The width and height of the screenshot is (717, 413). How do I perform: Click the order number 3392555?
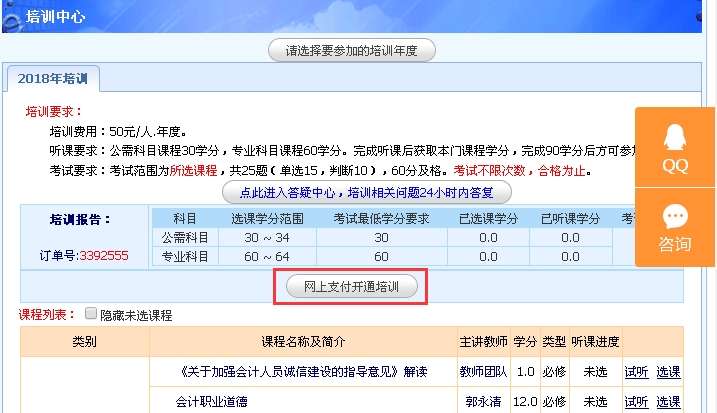[103, 255]
